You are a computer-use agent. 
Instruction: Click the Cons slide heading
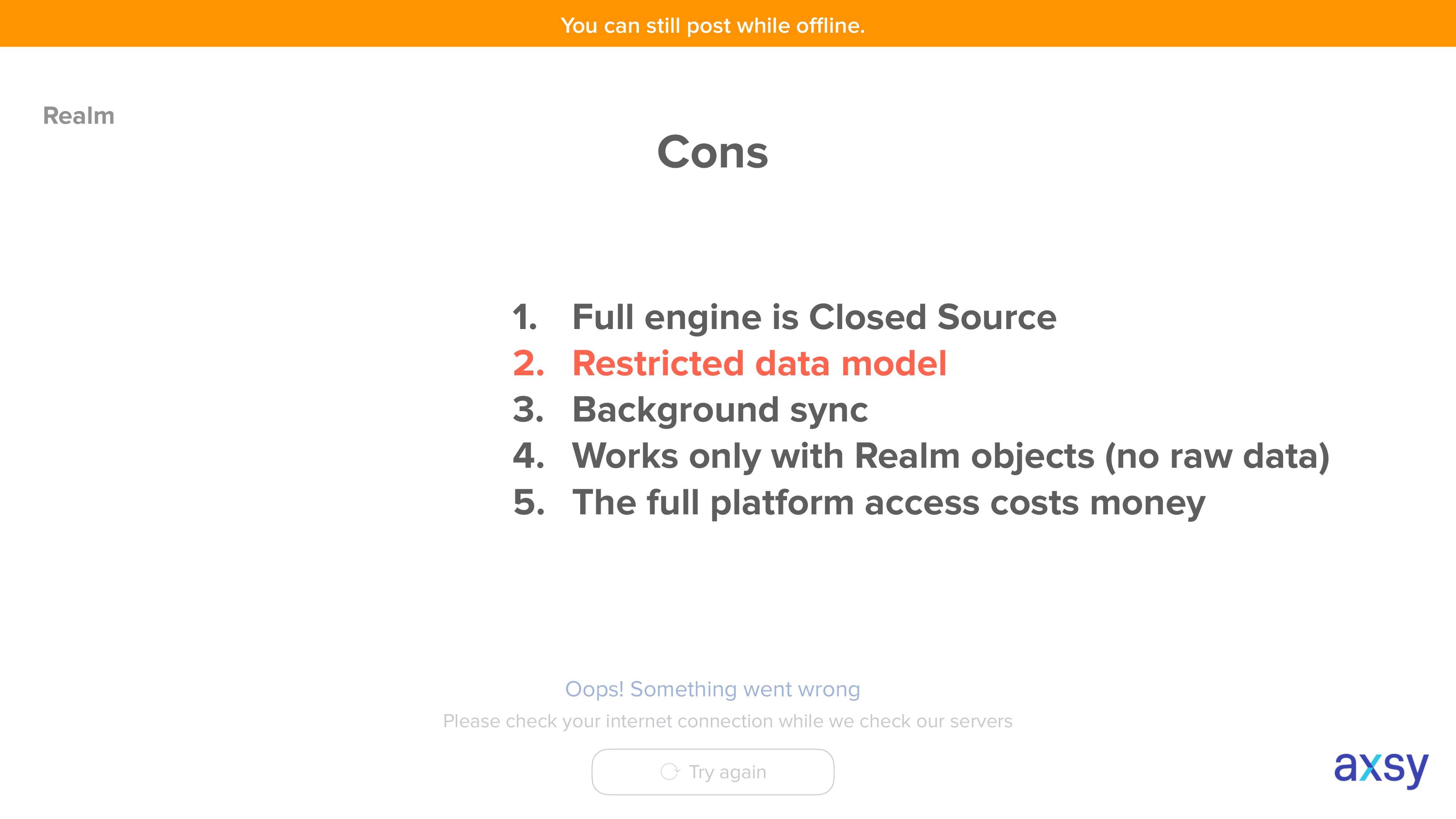pyautogui.click(x=713, y=153)
